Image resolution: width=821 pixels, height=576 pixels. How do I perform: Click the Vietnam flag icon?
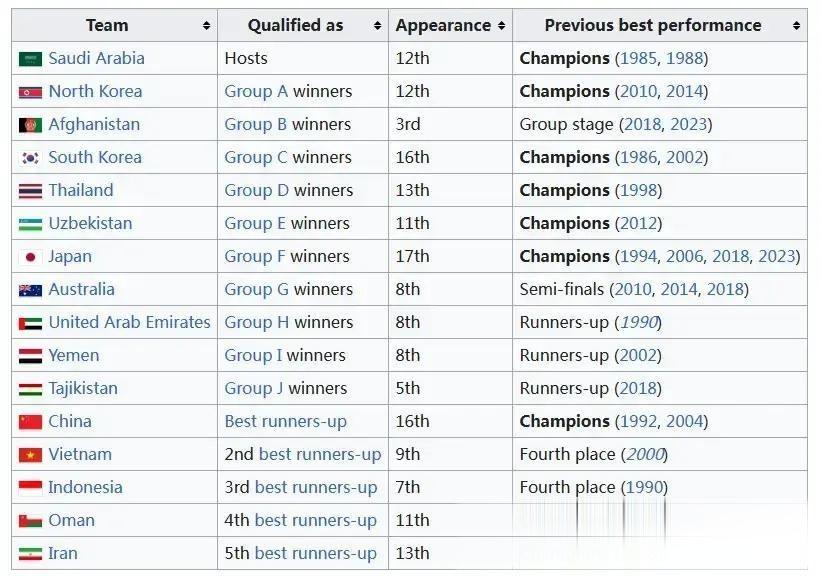pyautogui.click(x=30, y=455)
